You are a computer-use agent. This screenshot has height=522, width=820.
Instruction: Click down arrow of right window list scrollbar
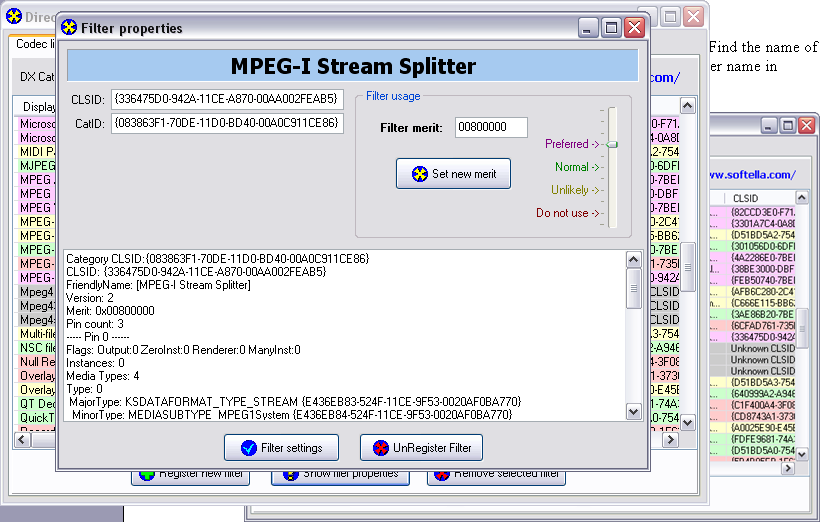pos(802,454)
